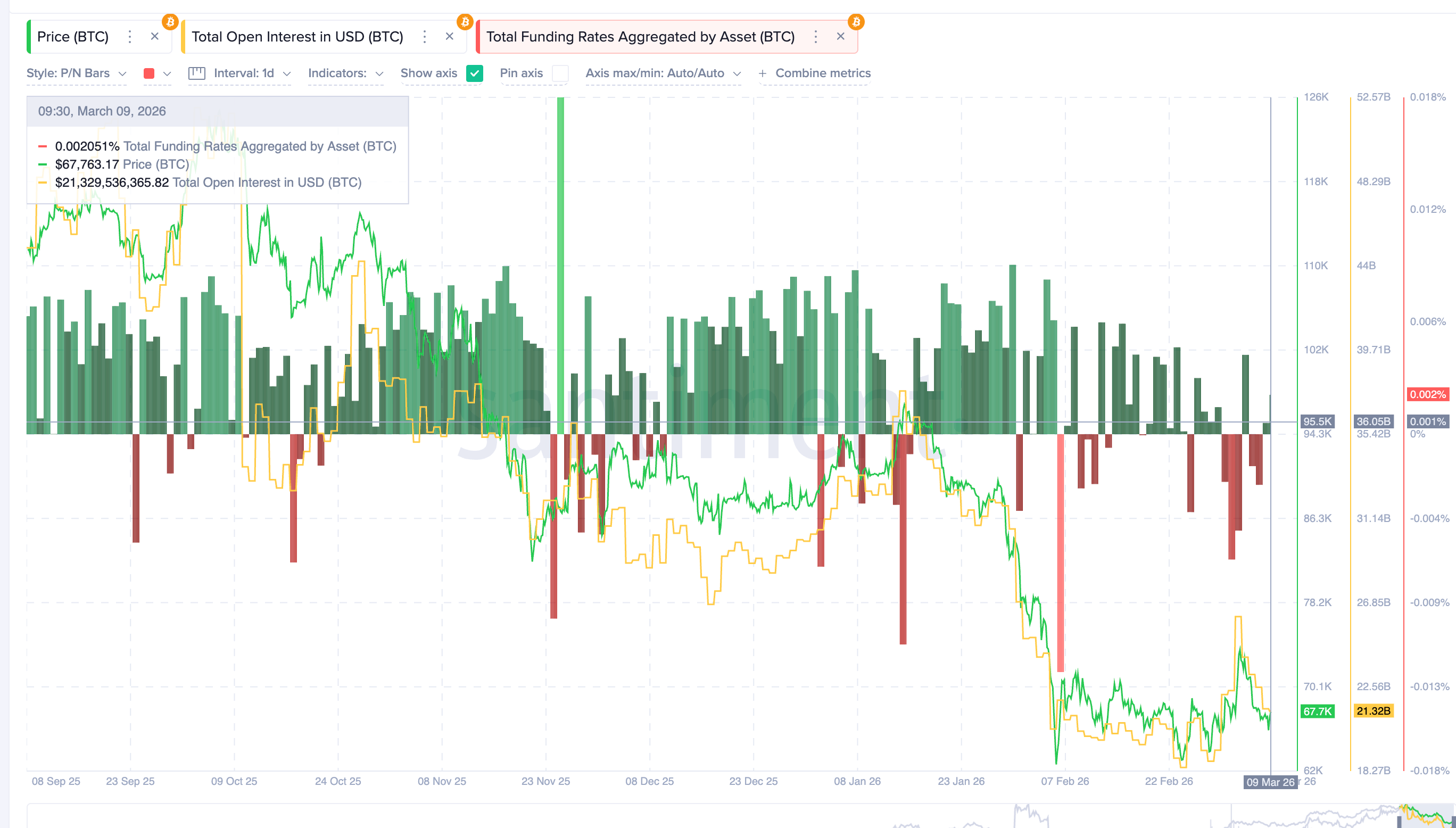Click the 09 Mar 26 date marker
1456x828 pixels.
(x=1270, y=782)
